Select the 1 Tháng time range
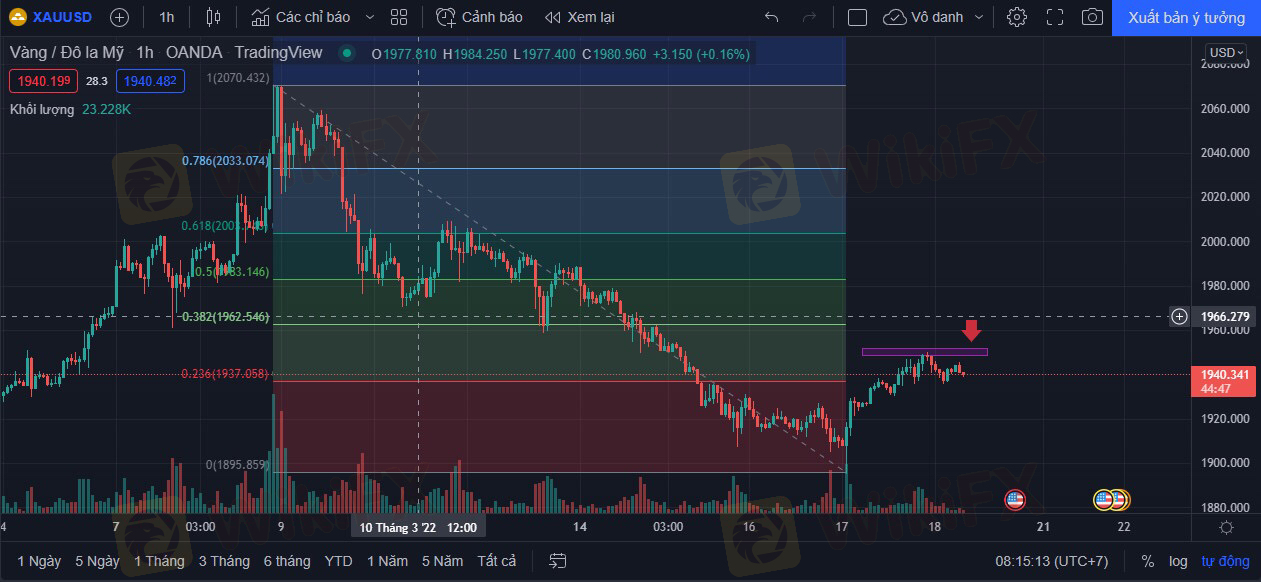The height and width of the screenshot is (582, 1261). 159,561
